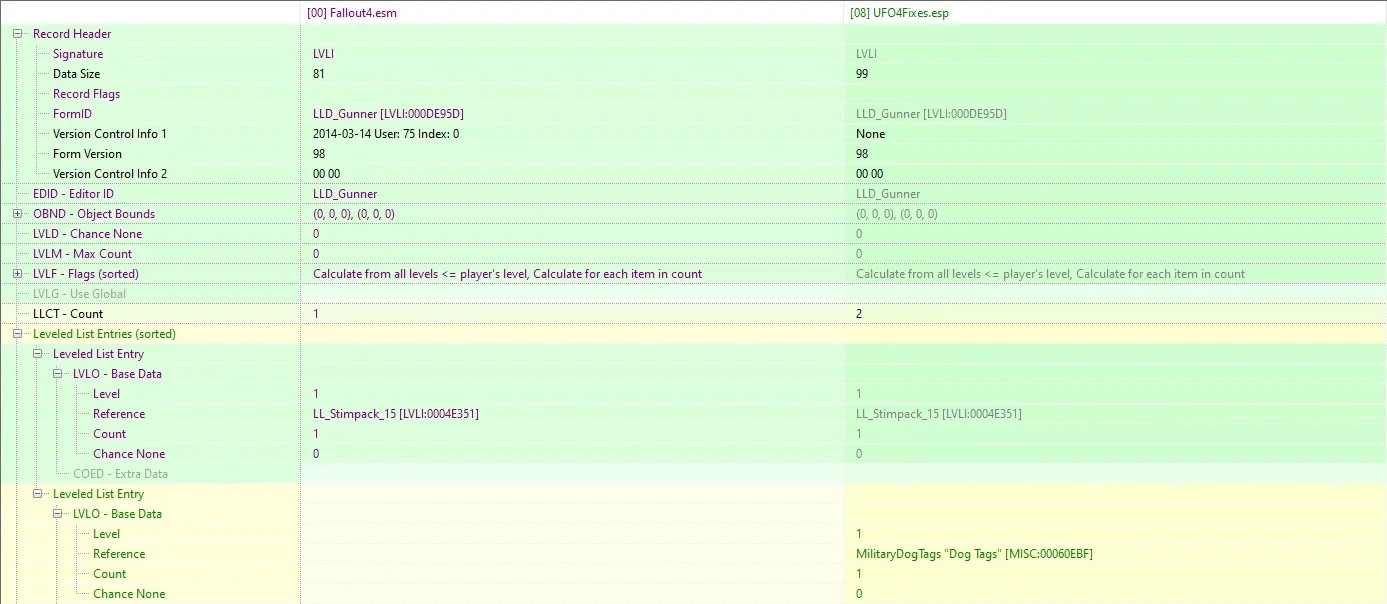Click LL_Stimpack_15 [LVLI:0004E351] in Fallout4.esm column
Screen dimensions: 1387x604
[x=395, y=414]
